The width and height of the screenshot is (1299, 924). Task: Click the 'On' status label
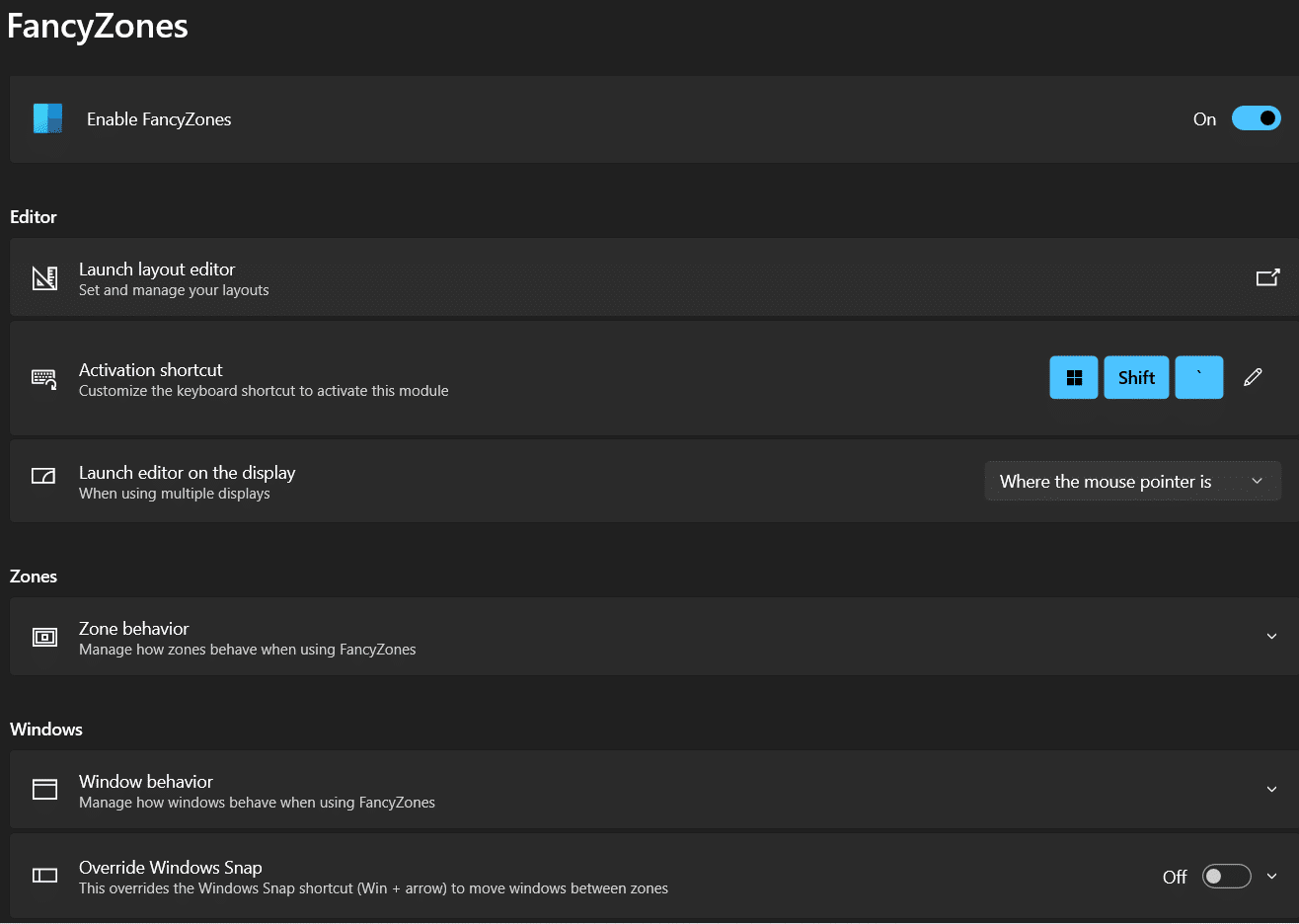1204,119
